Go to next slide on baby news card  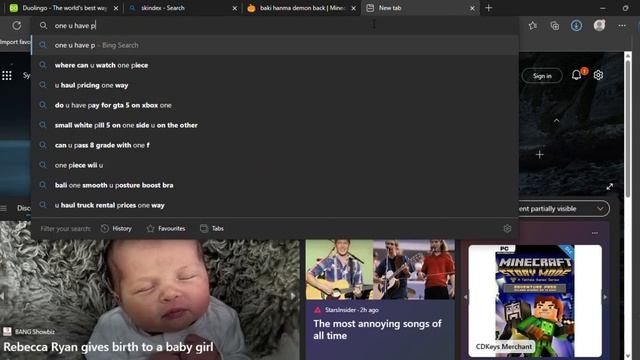point(293,296)
